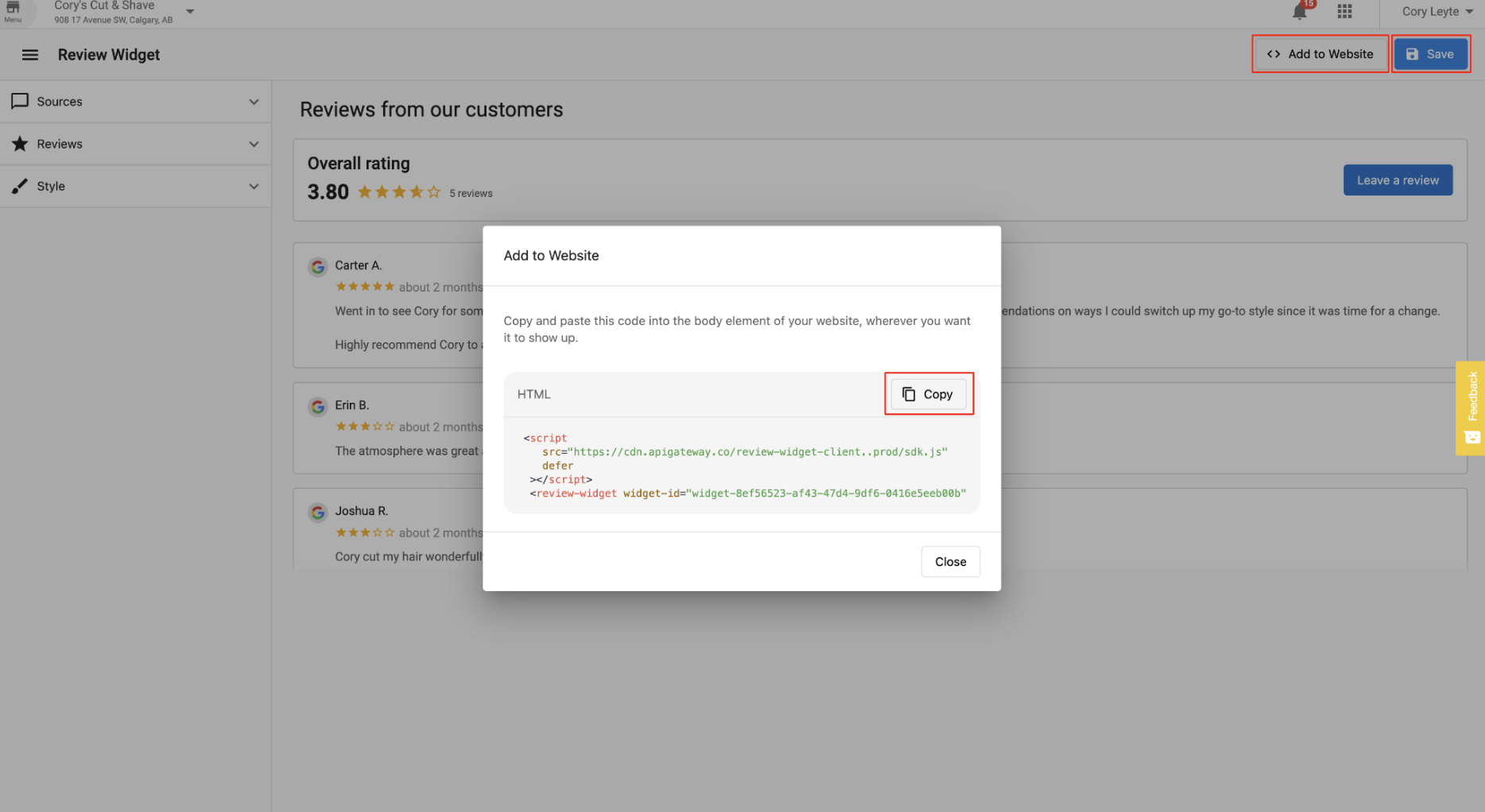Select the Reviews star icon in sidebar

click(x=21, y=144)
